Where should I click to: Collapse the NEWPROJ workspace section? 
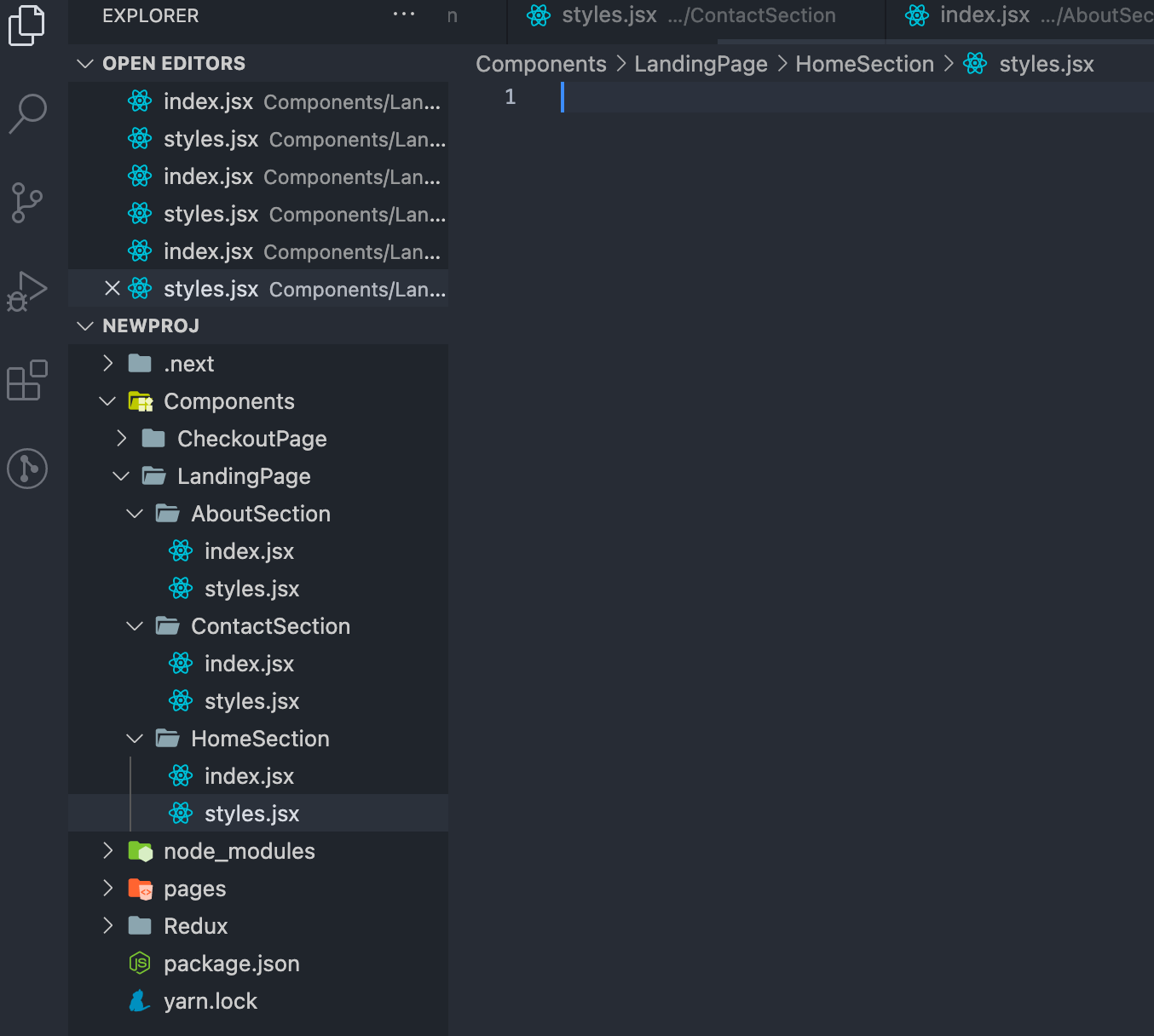85,325
